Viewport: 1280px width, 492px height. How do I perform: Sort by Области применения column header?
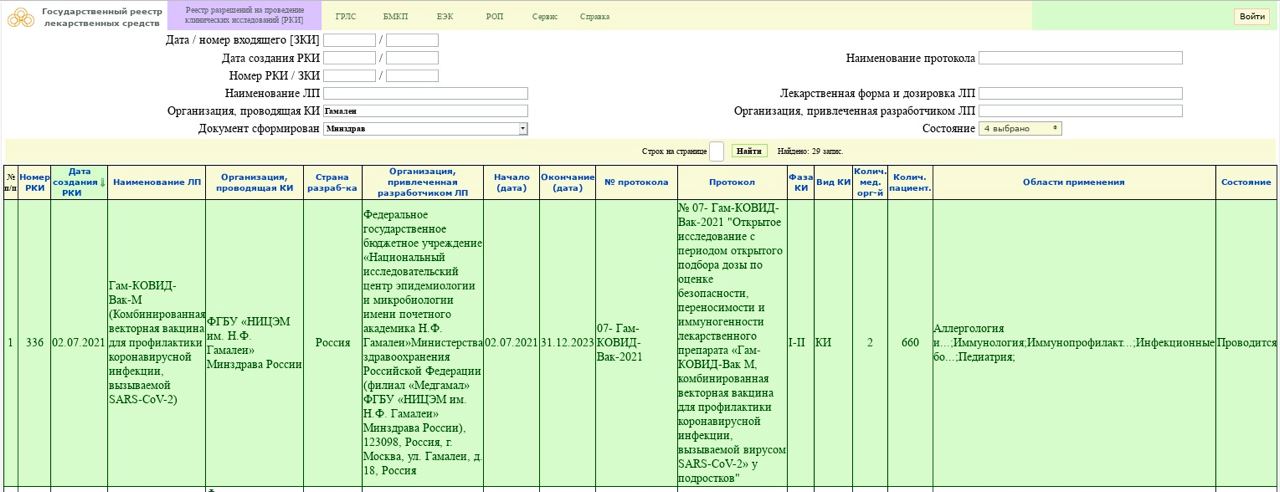(x=1074, y=182)
